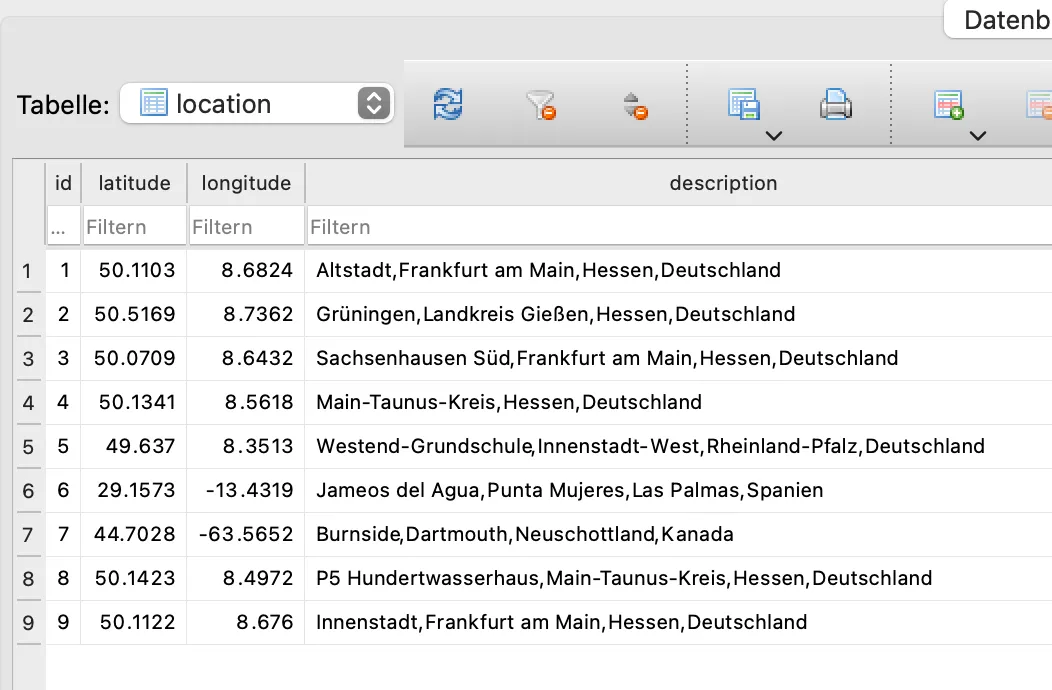
Task: Refresh the table data with the reload icon
Action: point(448,105)
